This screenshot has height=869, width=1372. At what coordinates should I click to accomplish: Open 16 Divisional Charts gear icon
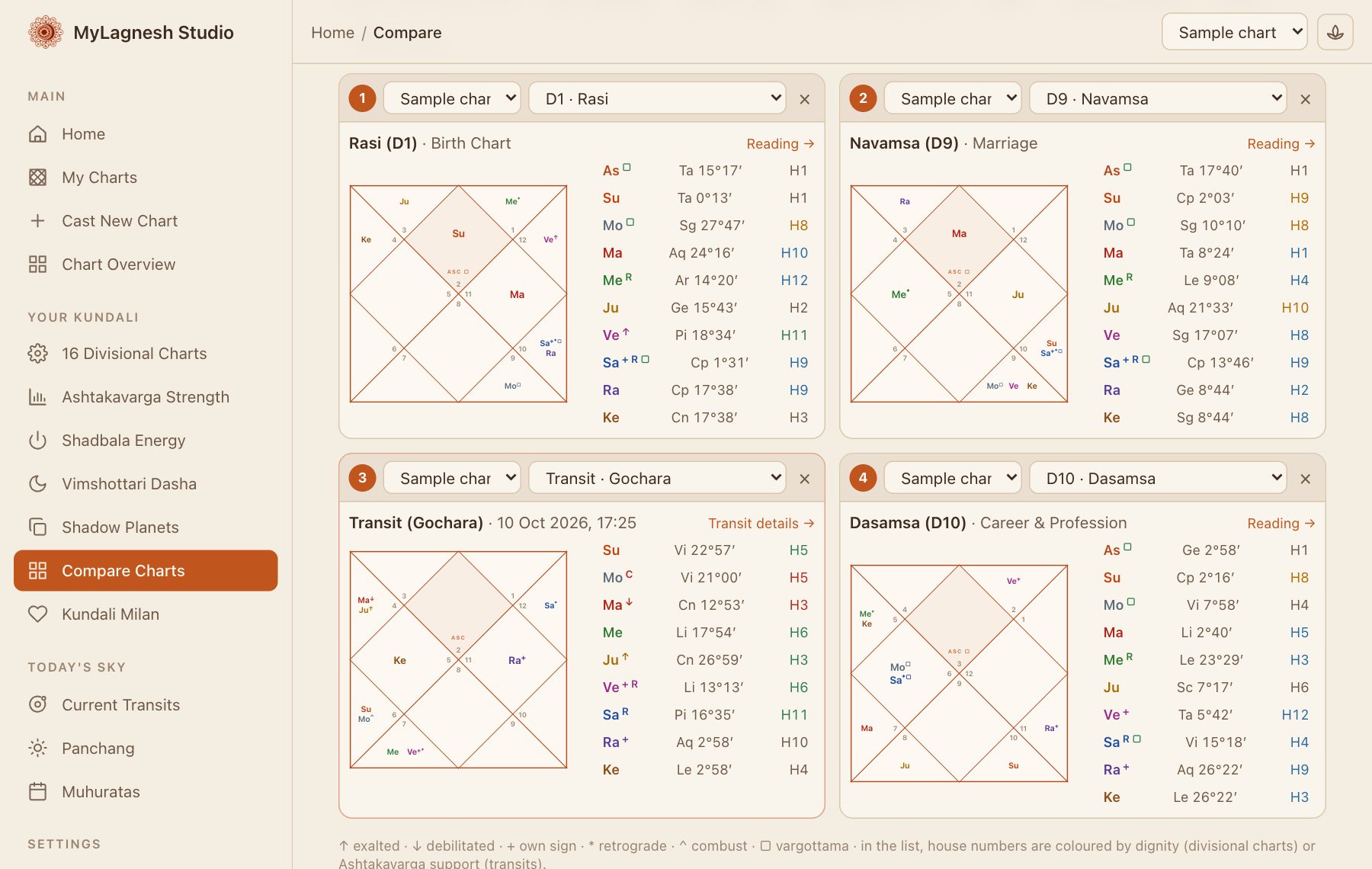point(37,354)
